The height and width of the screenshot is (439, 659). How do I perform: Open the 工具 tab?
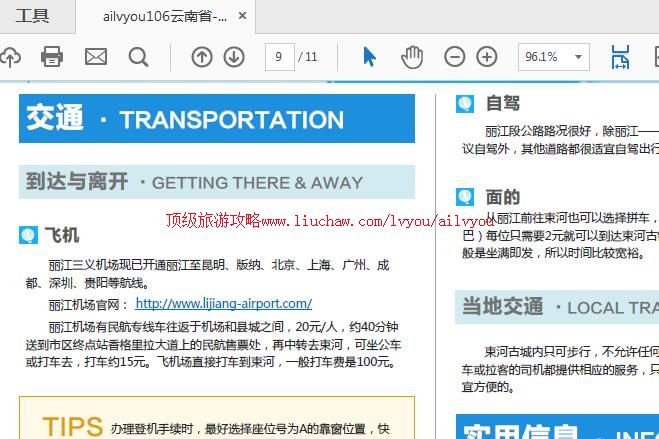tap(32, 17)
